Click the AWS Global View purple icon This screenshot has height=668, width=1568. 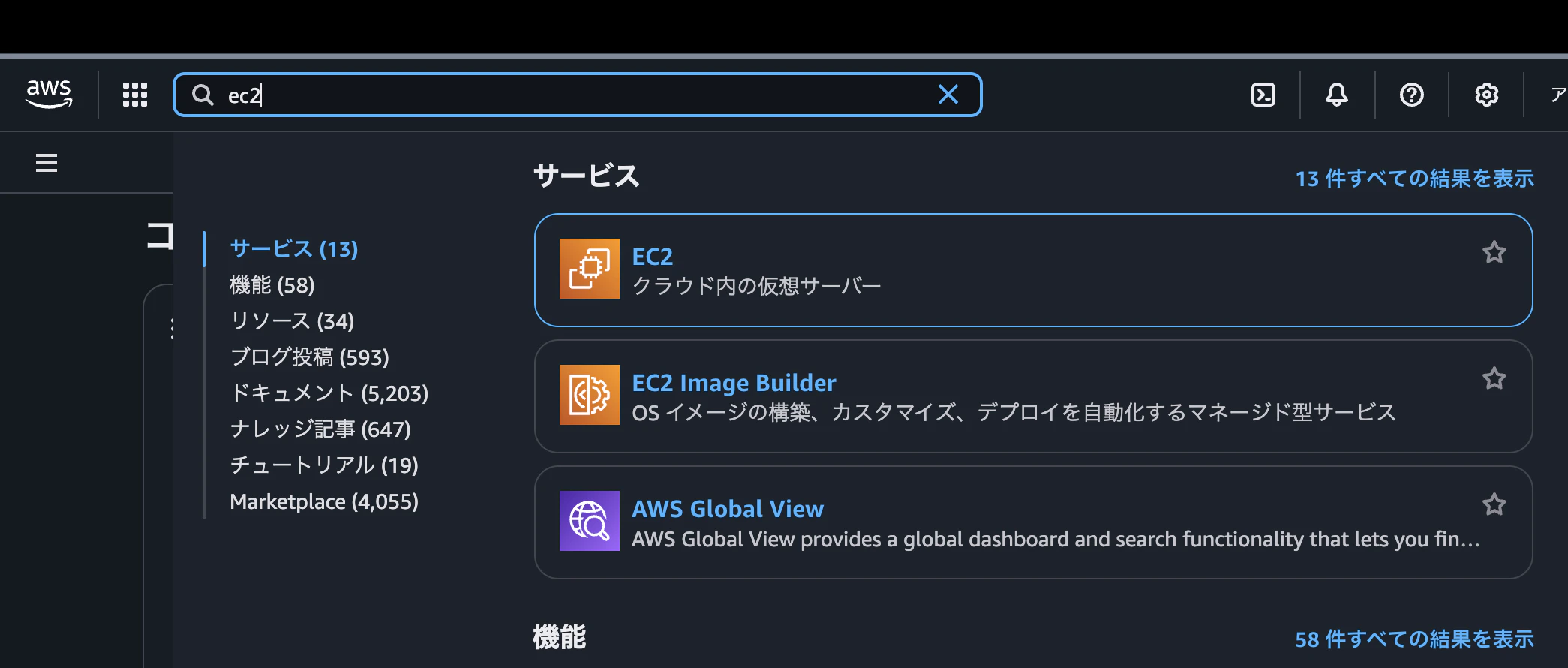tap(590, 521)
